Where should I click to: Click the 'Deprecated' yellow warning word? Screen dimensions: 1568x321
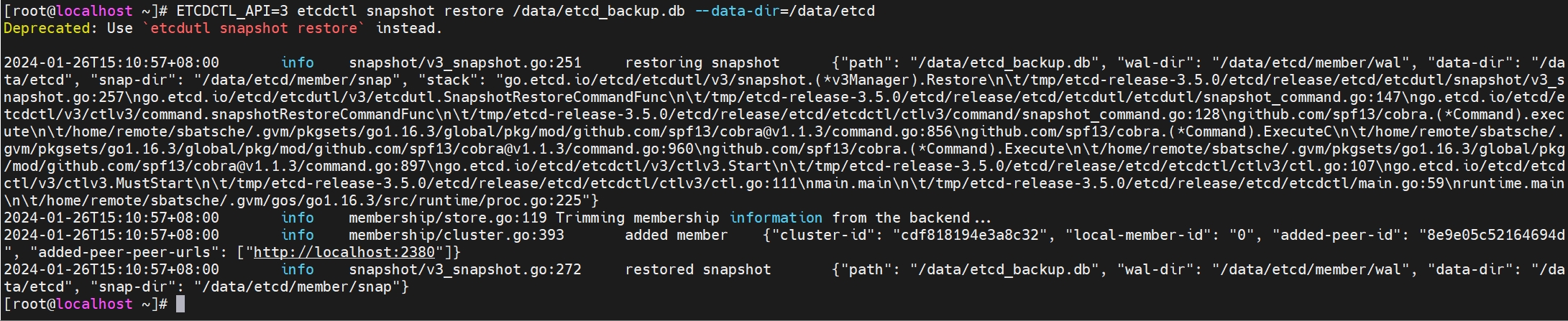[47, 28]
